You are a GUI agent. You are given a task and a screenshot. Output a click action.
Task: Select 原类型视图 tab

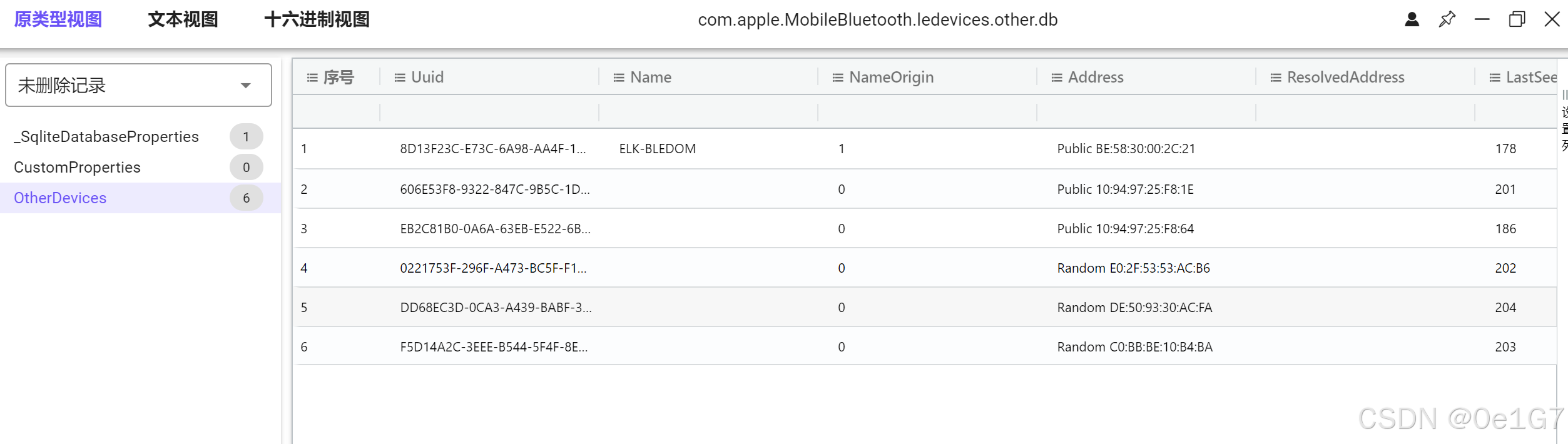[58, 19]
